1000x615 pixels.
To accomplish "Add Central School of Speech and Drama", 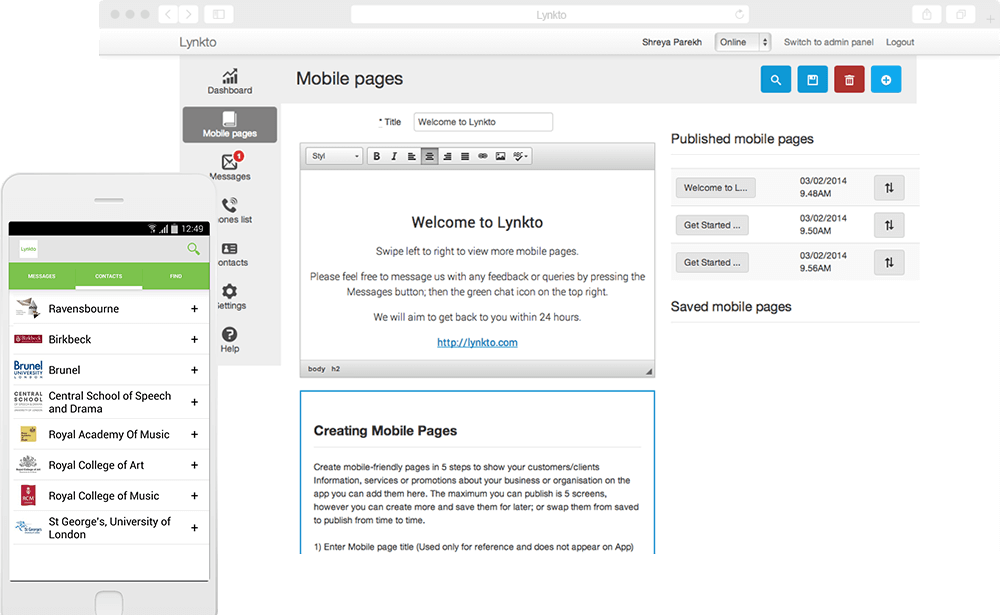I will tap(194, 402).
